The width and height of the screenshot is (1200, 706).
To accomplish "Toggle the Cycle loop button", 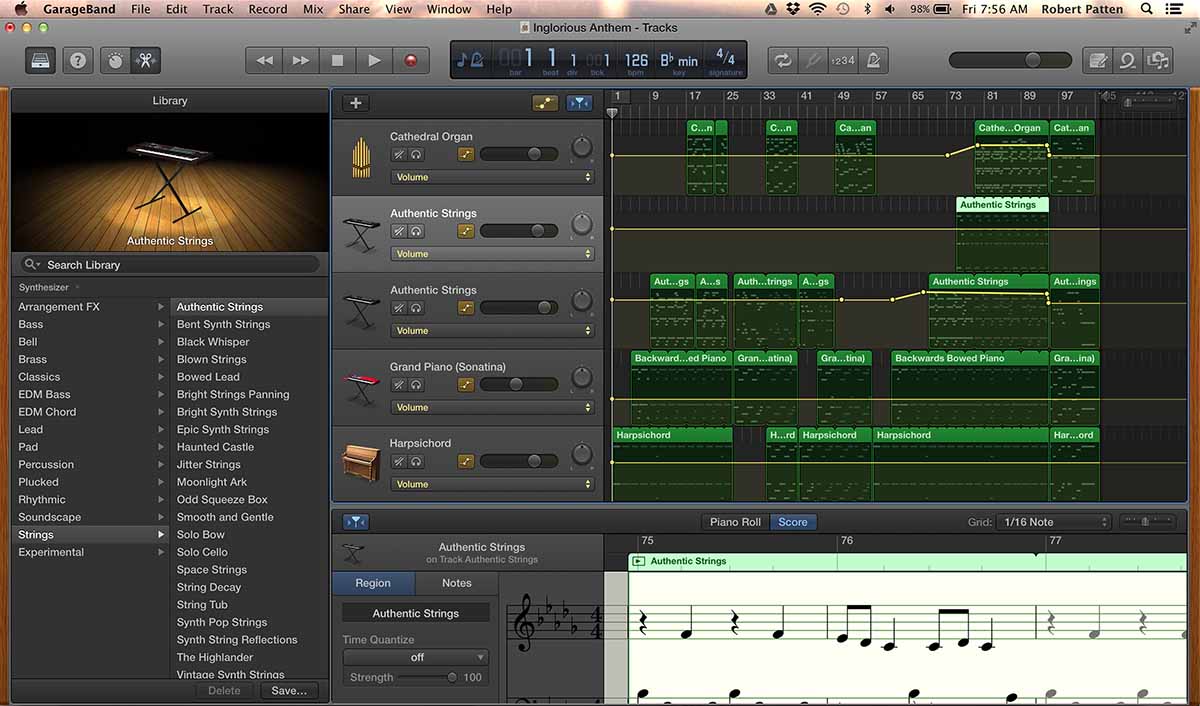I will click(x=782, y=60).
